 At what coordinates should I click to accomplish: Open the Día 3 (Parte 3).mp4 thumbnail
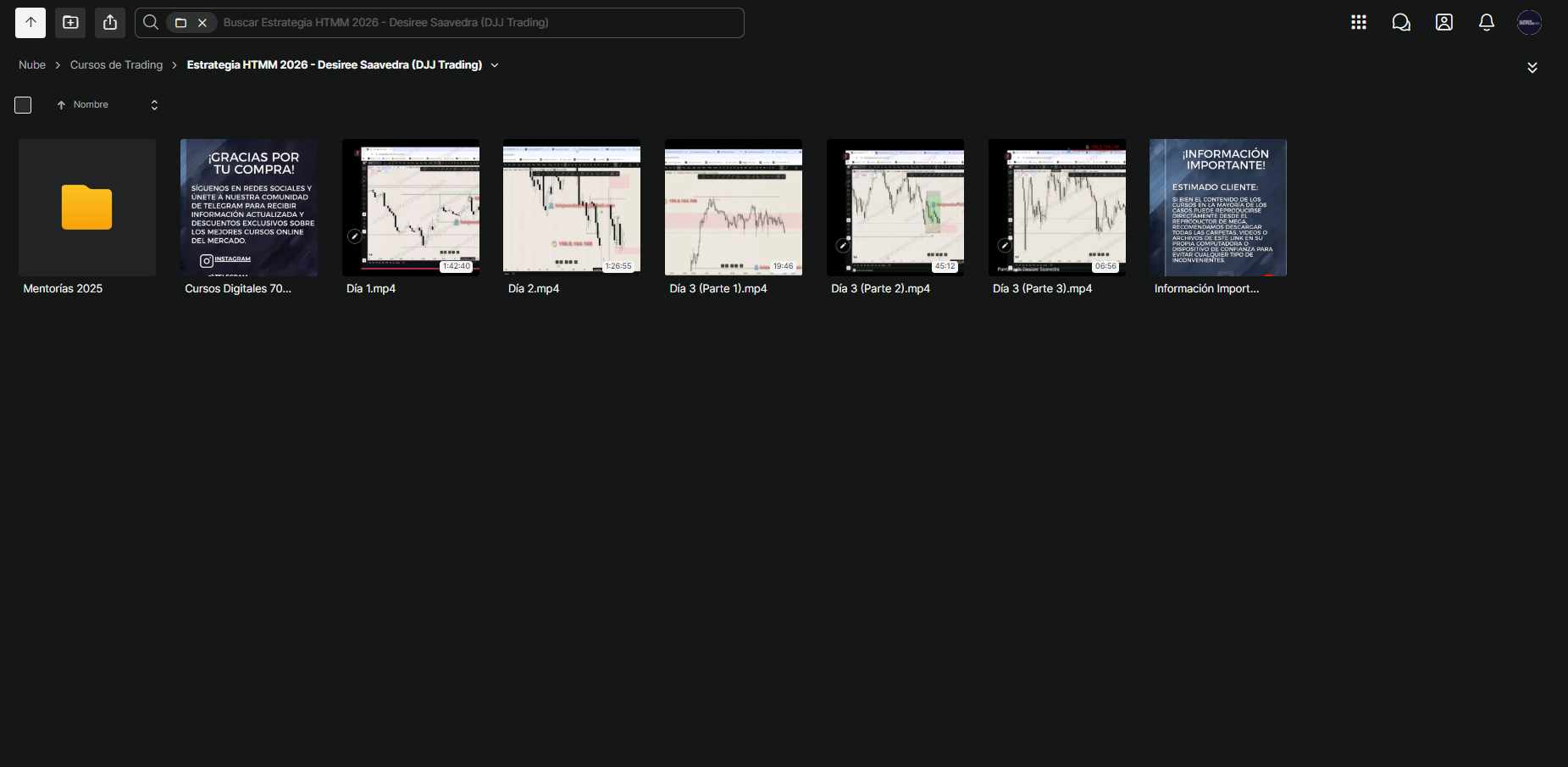click(1057, 208)
